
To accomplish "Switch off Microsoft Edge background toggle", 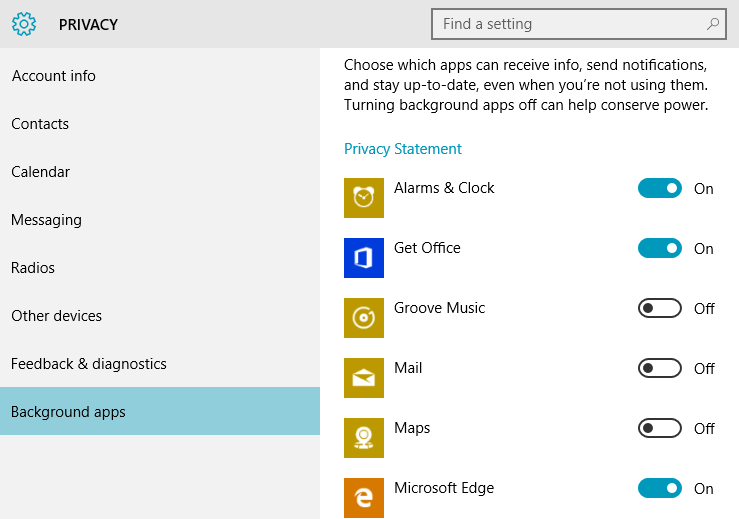I will click(x=660, y=488).
